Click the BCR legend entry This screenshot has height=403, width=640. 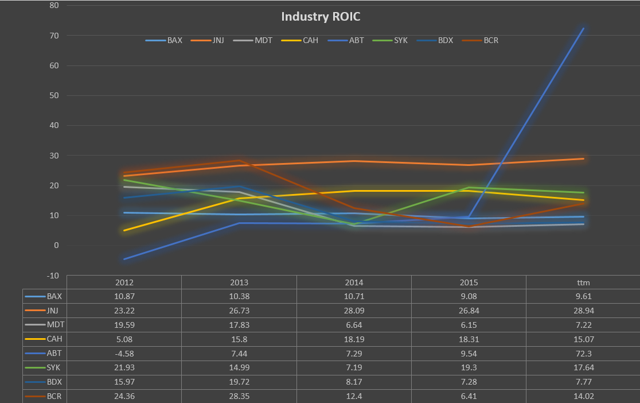[480, 40]
